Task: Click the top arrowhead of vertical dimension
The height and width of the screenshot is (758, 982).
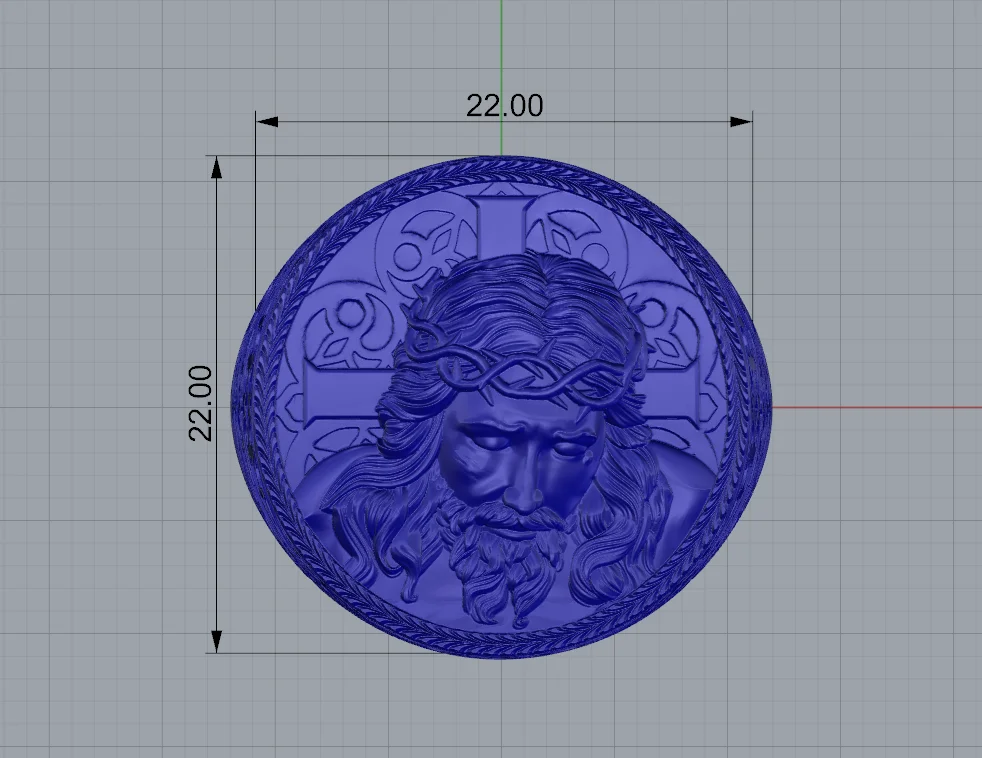Action: coord(216,167)
